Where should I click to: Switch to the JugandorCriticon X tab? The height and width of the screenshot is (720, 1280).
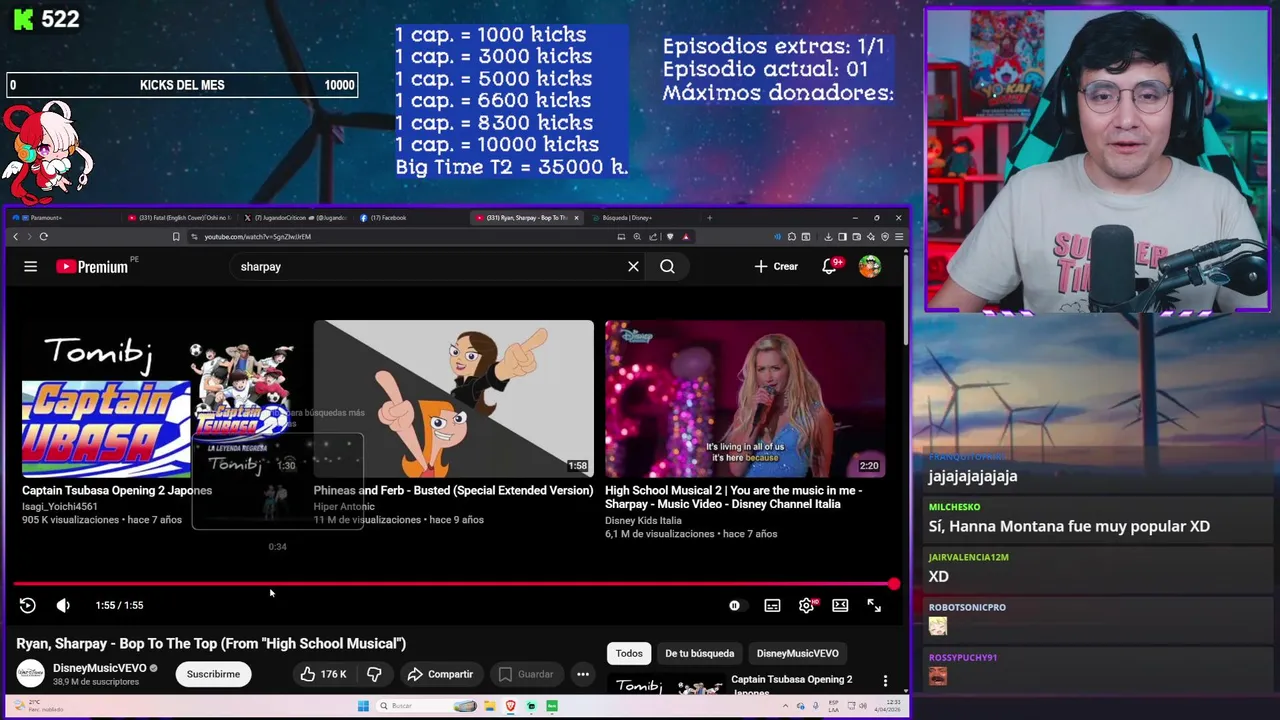(x=296, y=217)
